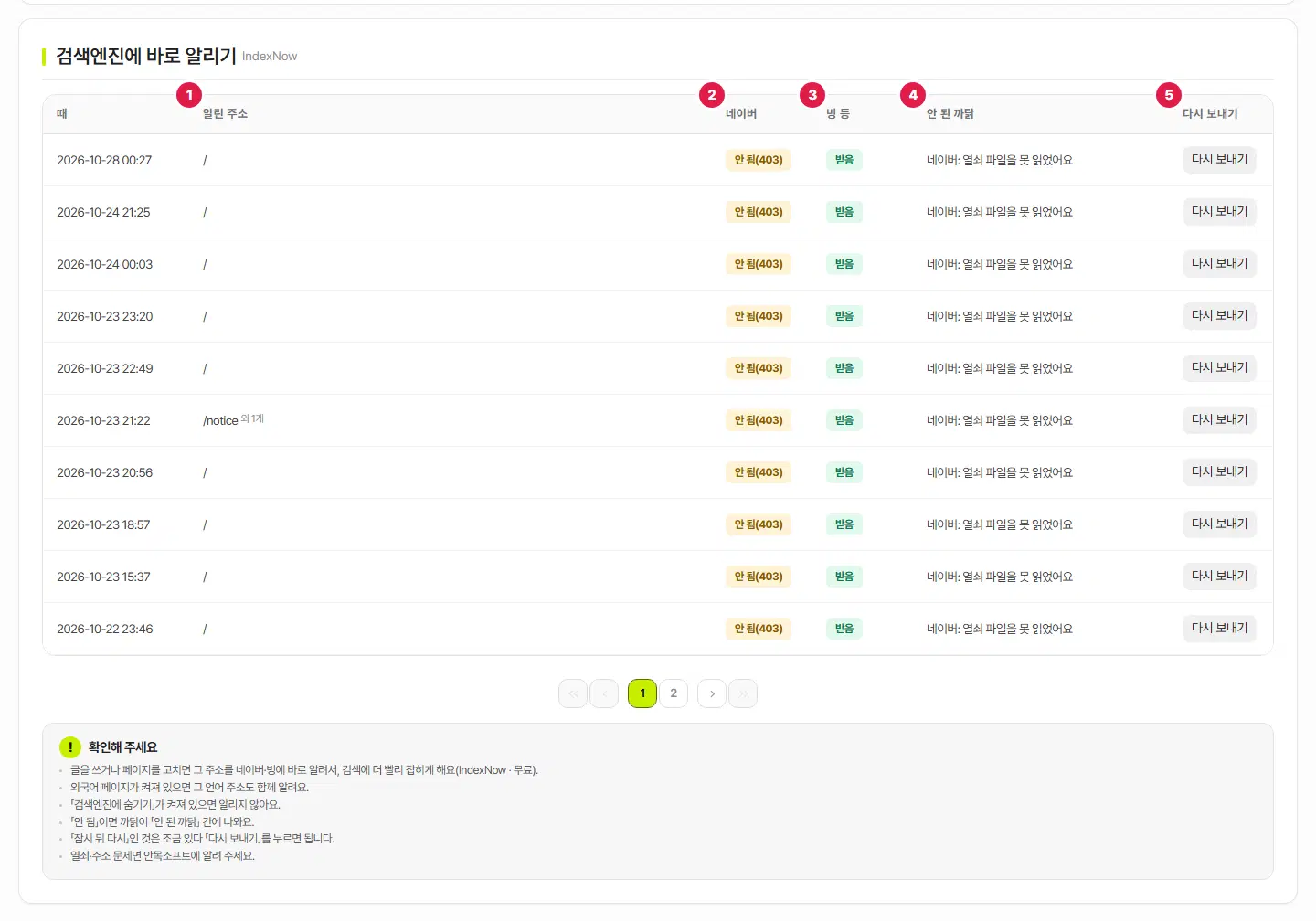Click the 받음 badge in 2026-10-23 18:57 row
The image size is (1316, 921).
click(844, 524)
